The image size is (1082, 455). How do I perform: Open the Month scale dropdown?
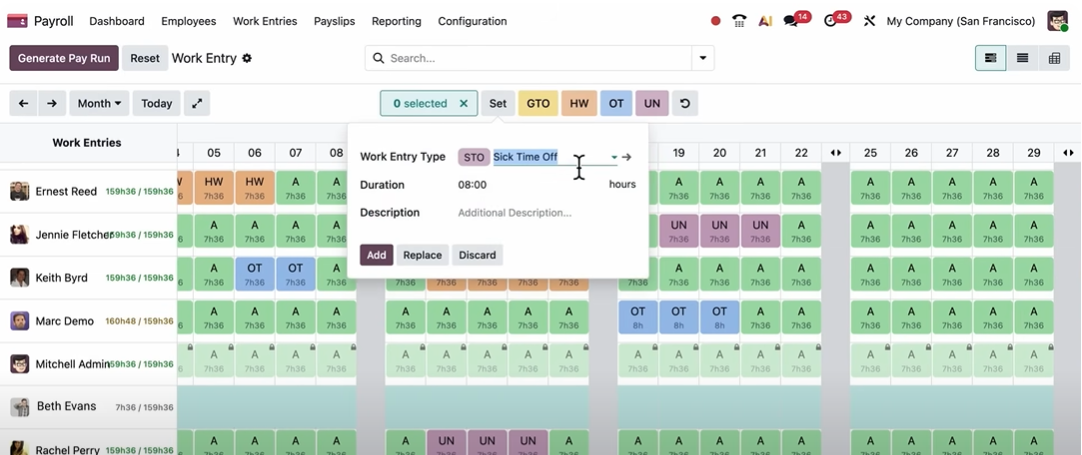tap(100, 103)
